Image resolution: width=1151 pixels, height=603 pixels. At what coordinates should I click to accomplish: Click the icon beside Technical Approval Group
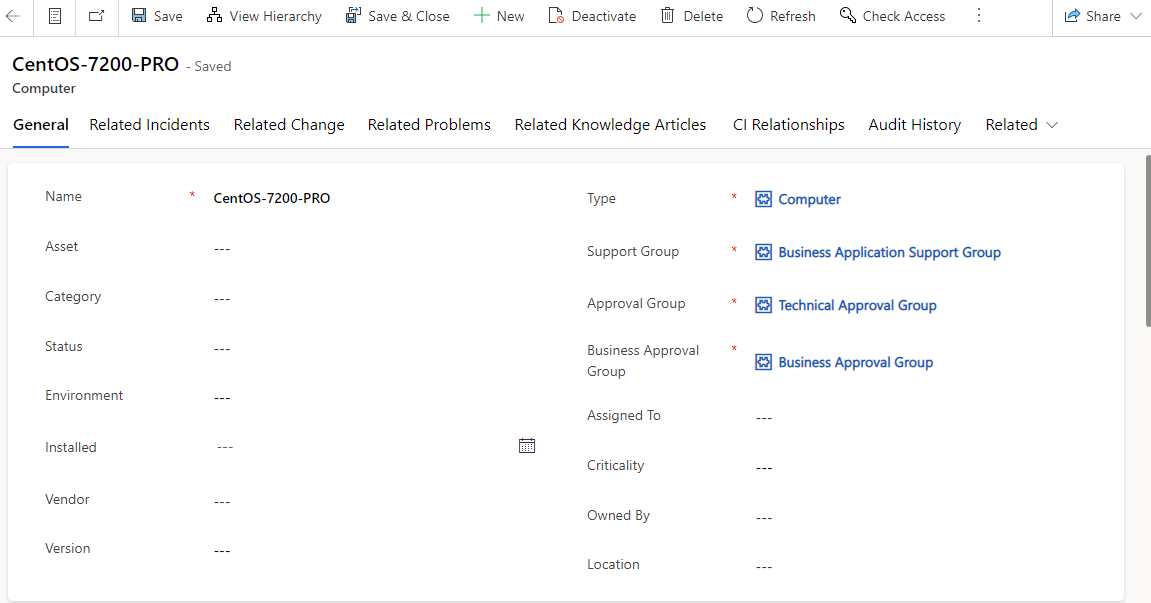pos(763,305)
